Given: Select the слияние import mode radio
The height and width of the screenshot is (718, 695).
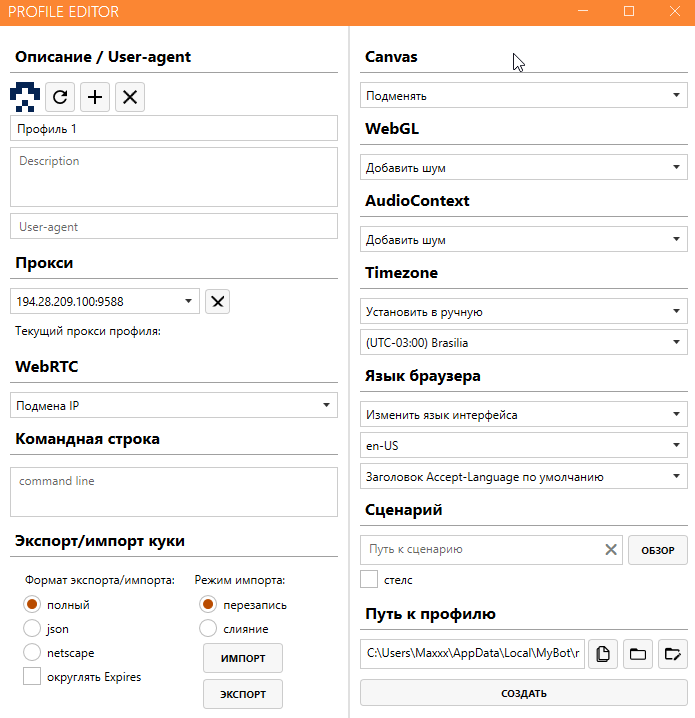Looking at the screenshot, I should tap(208, 628).
